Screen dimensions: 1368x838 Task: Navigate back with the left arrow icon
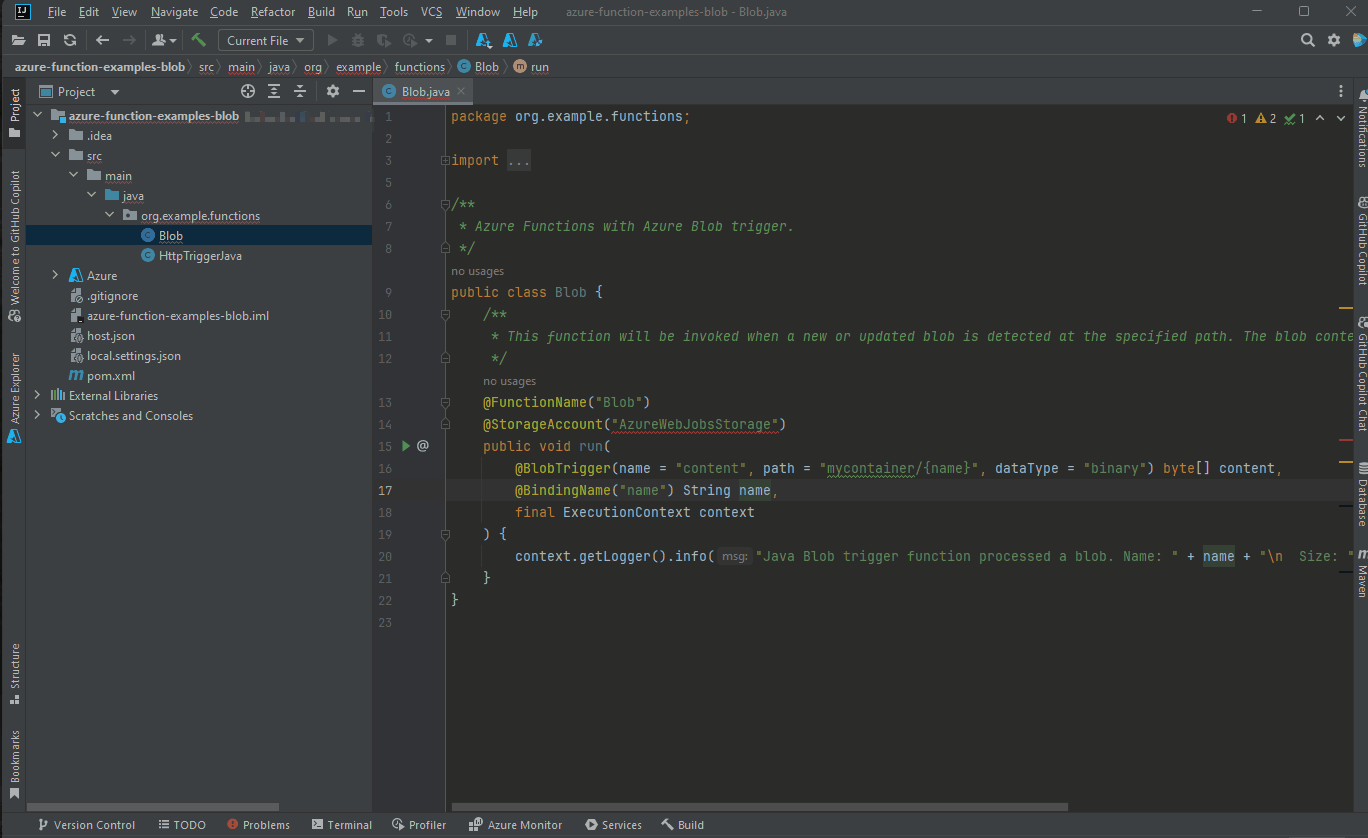pyautogui.click(x=102, y=40)
